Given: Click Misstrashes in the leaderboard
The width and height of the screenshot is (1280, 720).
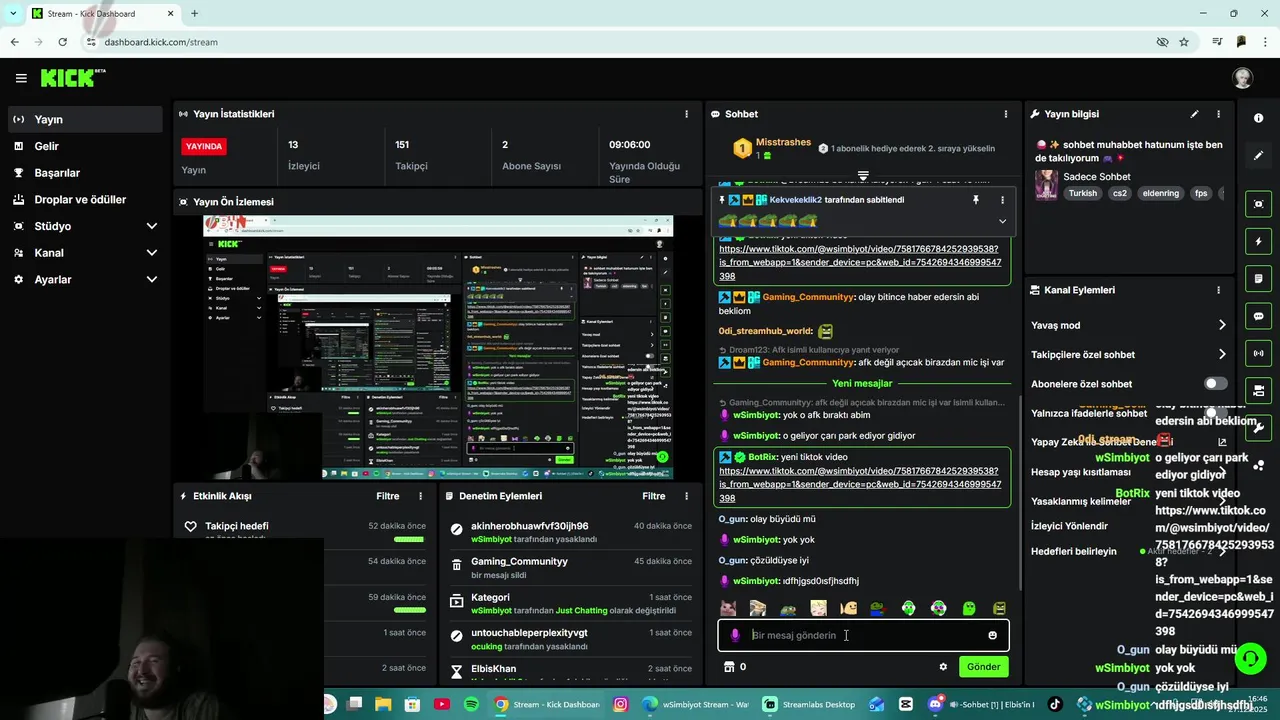Looking at the screenshot, I should pyautogui.click(x=783, y=142).
